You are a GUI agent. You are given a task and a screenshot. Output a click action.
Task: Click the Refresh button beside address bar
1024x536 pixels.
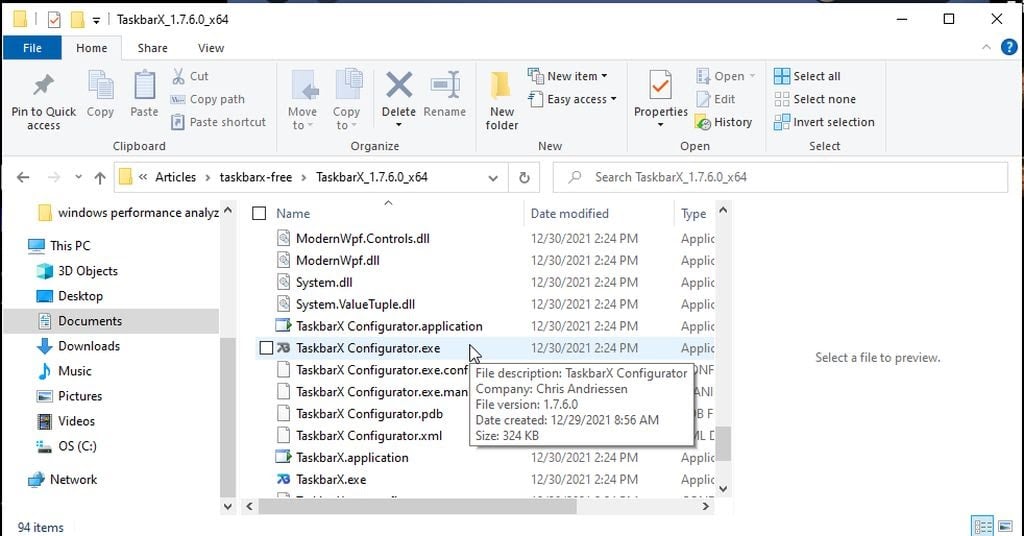coord(524,178)
